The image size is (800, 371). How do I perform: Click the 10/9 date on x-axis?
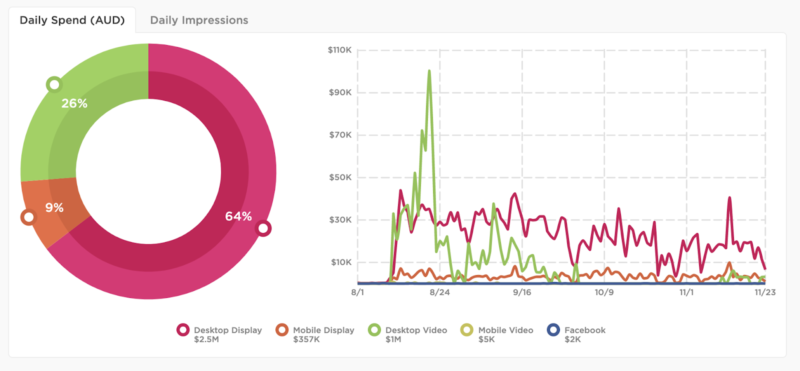pos(604,293)
